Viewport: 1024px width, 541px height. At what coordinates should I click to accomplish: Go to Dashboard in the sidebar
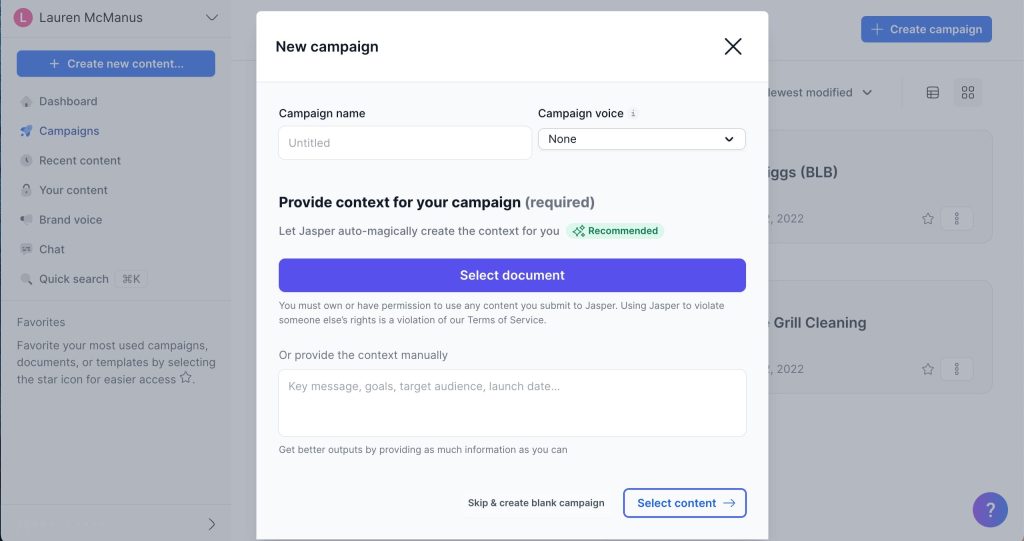point(68,101)
